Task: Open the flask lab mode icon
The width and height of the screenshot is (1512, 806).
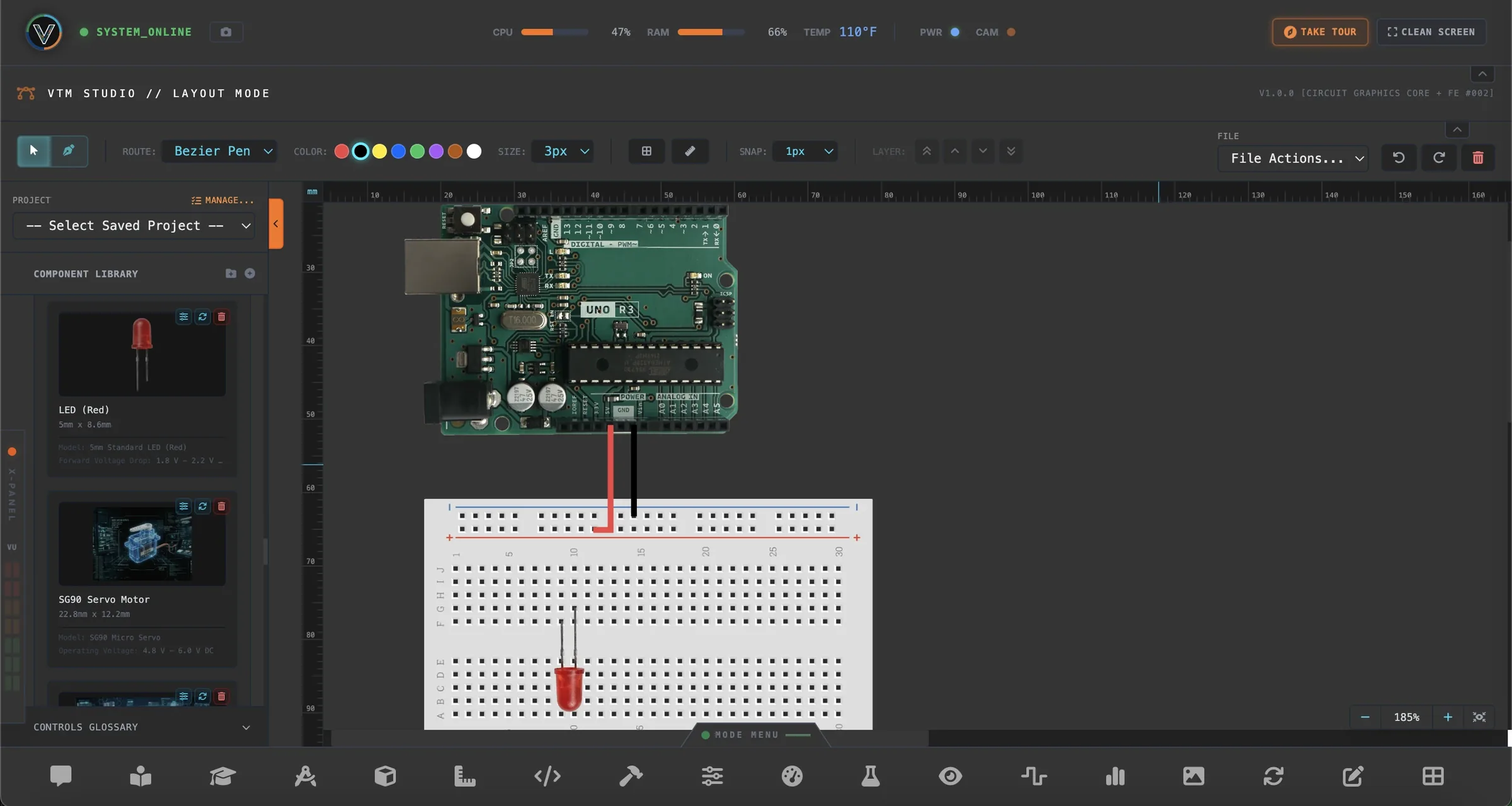Action: point(871,776)
